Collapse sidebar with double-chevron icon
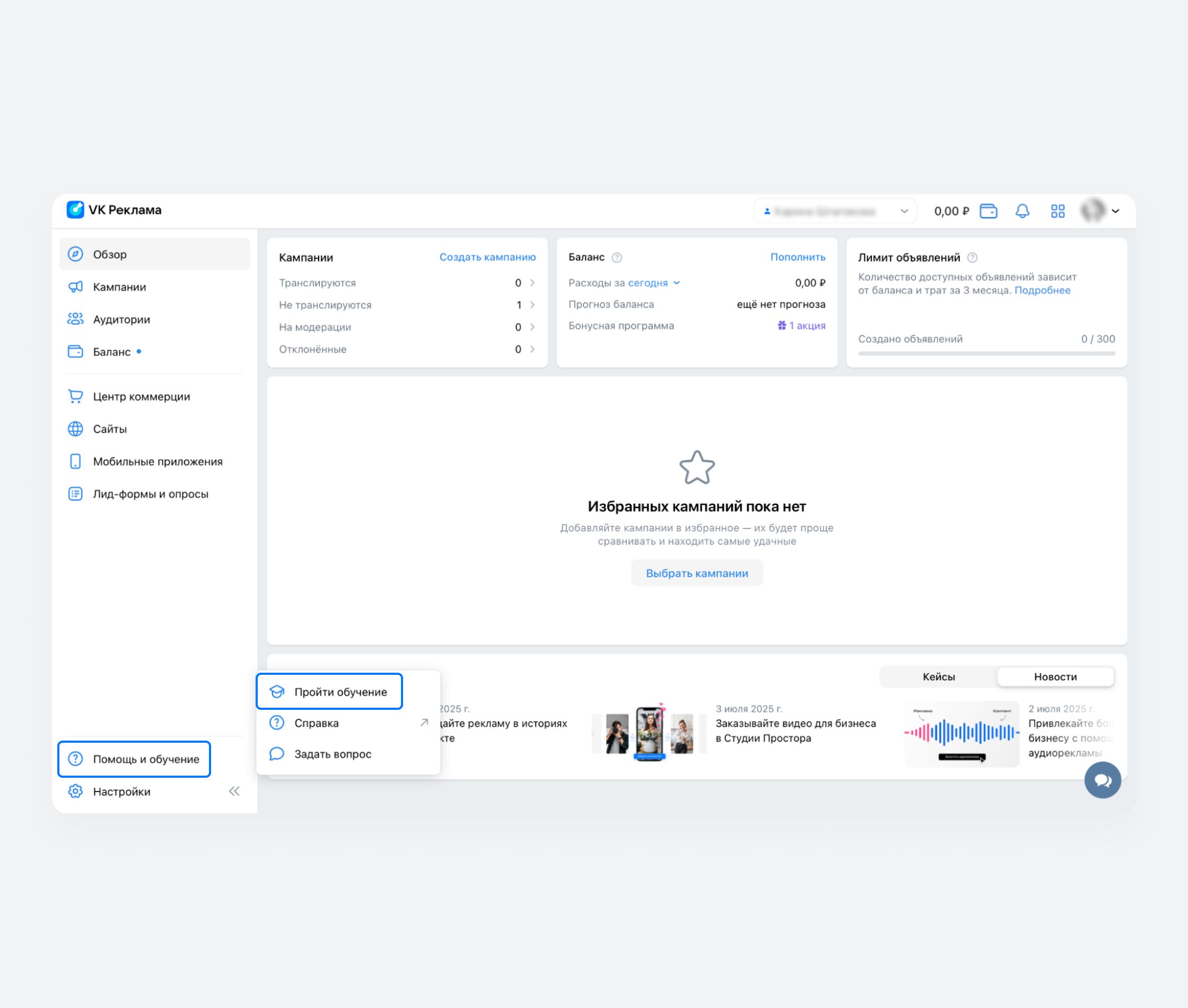1188x1008 pixels. 234,792
